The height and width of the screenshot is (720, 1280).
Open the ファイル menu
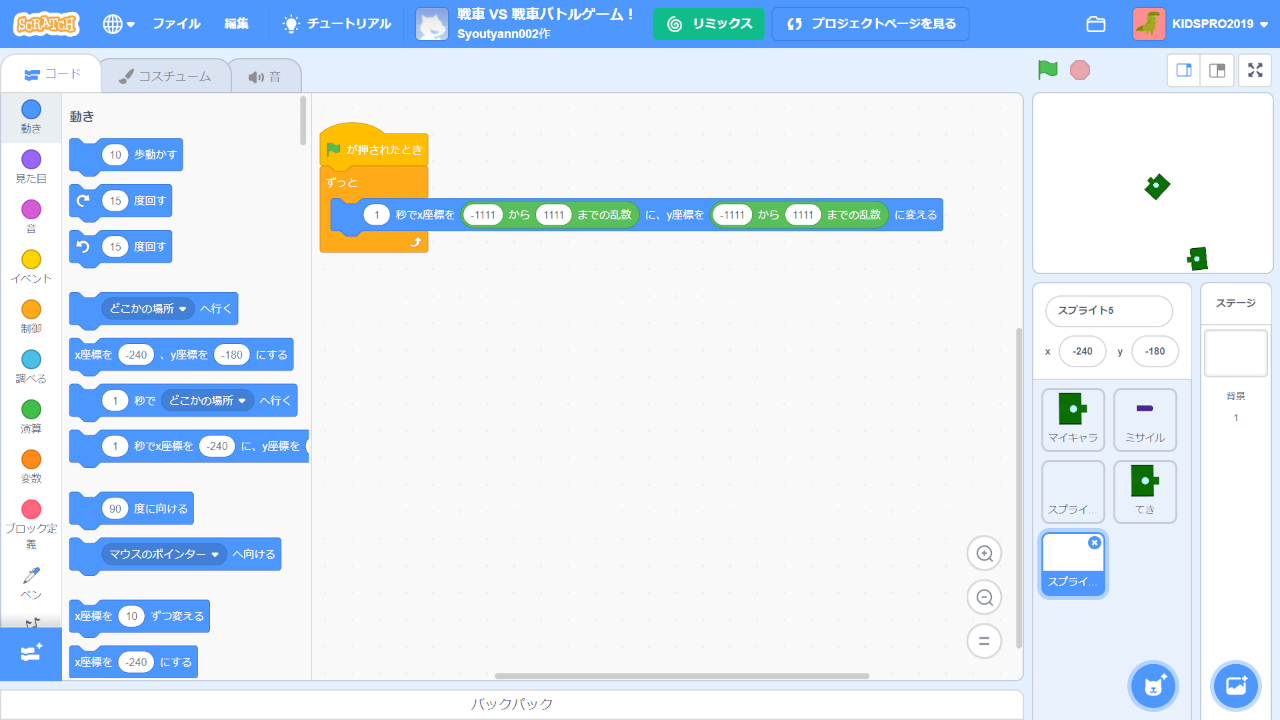176,24
